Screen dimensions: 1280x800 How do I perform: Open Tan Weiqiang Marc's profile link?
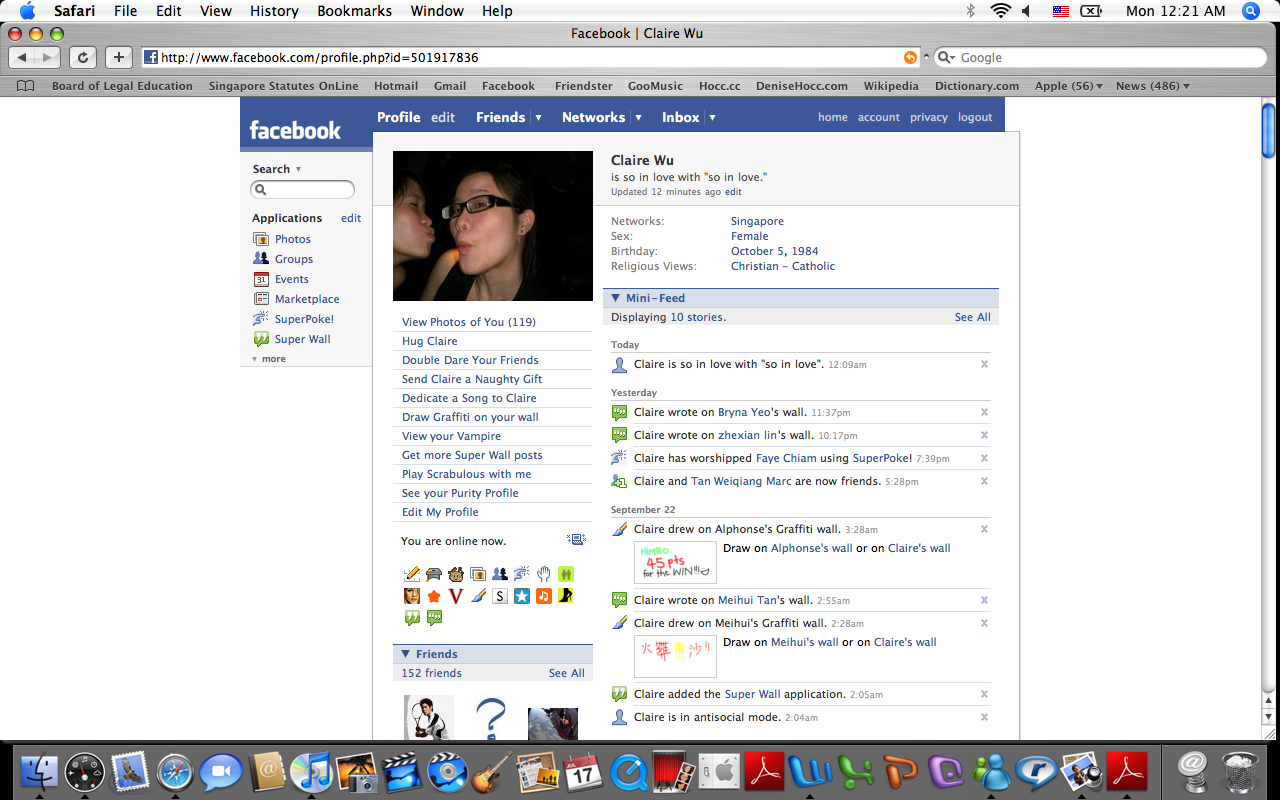click(741, 481)
